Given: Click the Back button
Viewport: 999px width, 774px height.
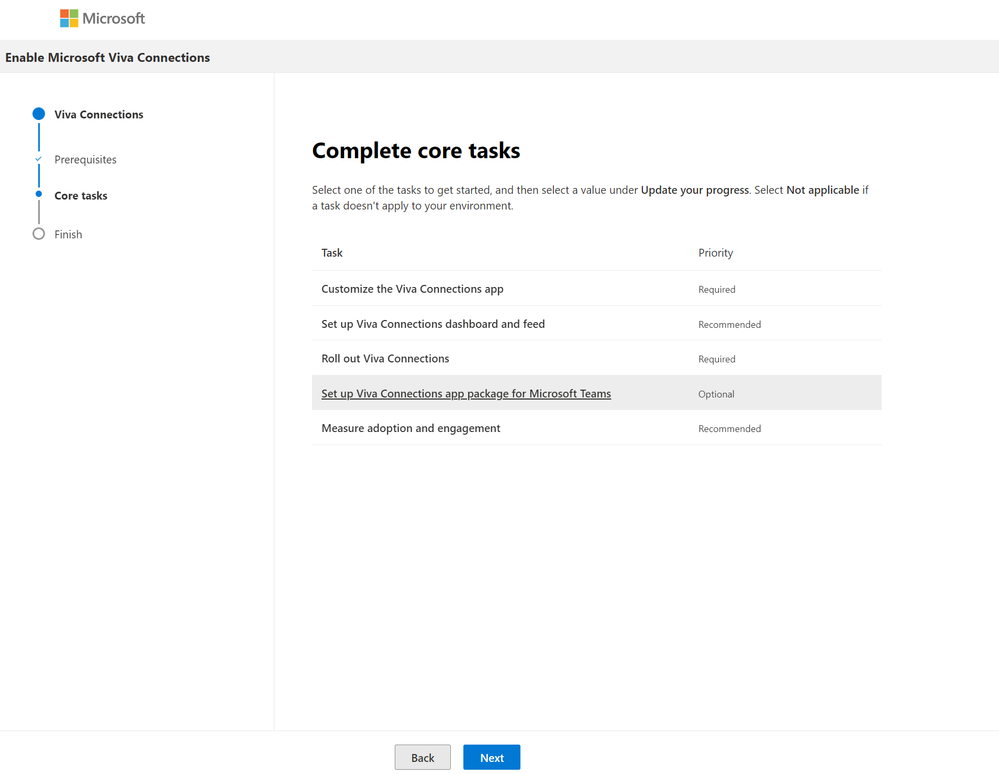Looking at the screenshot, I should [422, 757].
